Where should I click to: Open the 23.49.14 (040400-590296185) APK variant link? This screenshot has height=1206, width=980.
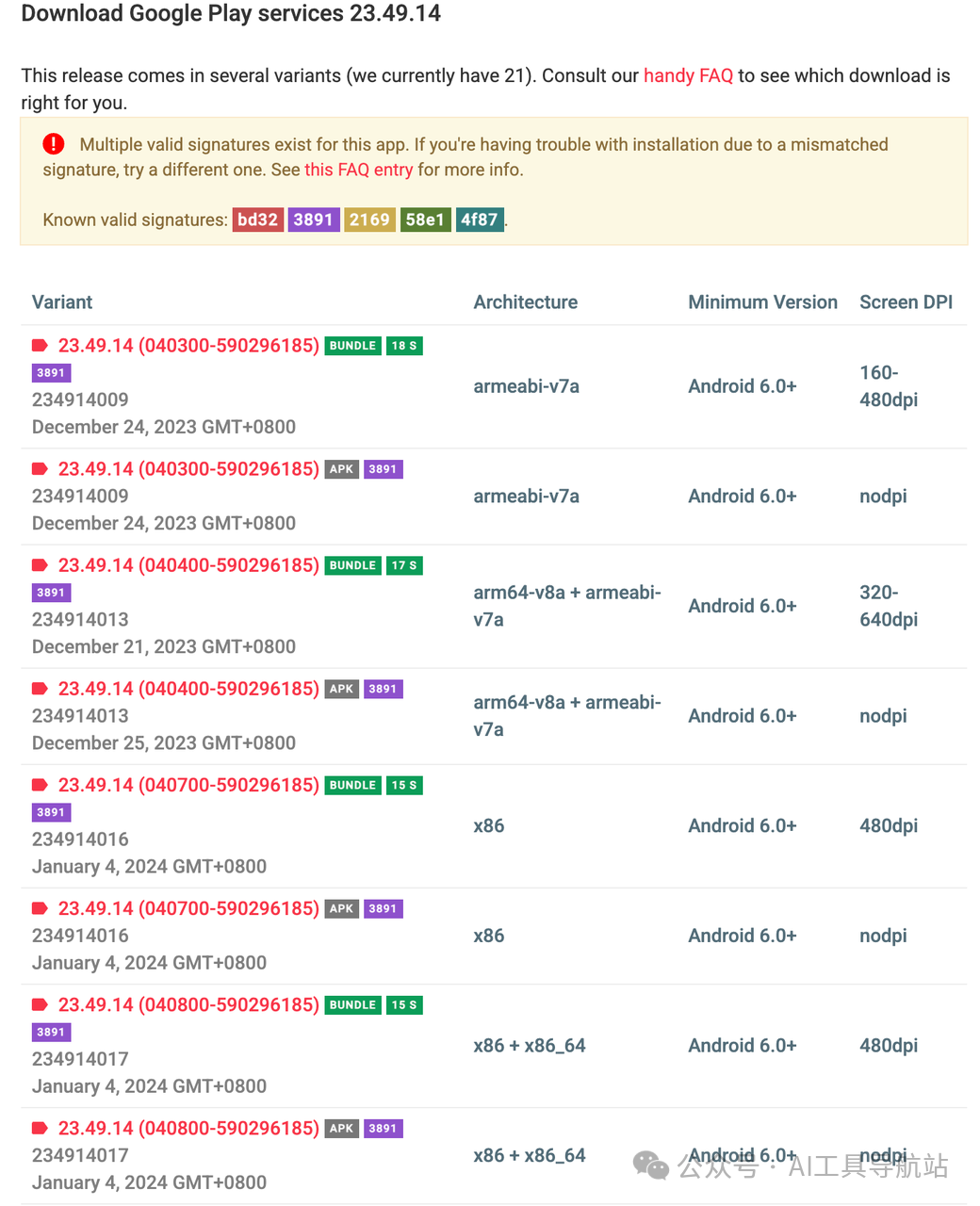click(188, 689)
